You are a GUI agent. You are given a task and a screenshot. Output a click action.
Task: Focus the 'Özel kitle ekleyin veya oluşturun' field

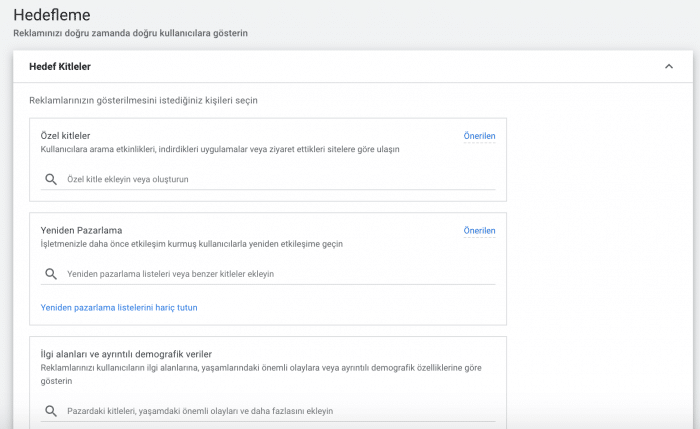click(x=270, y=179)
